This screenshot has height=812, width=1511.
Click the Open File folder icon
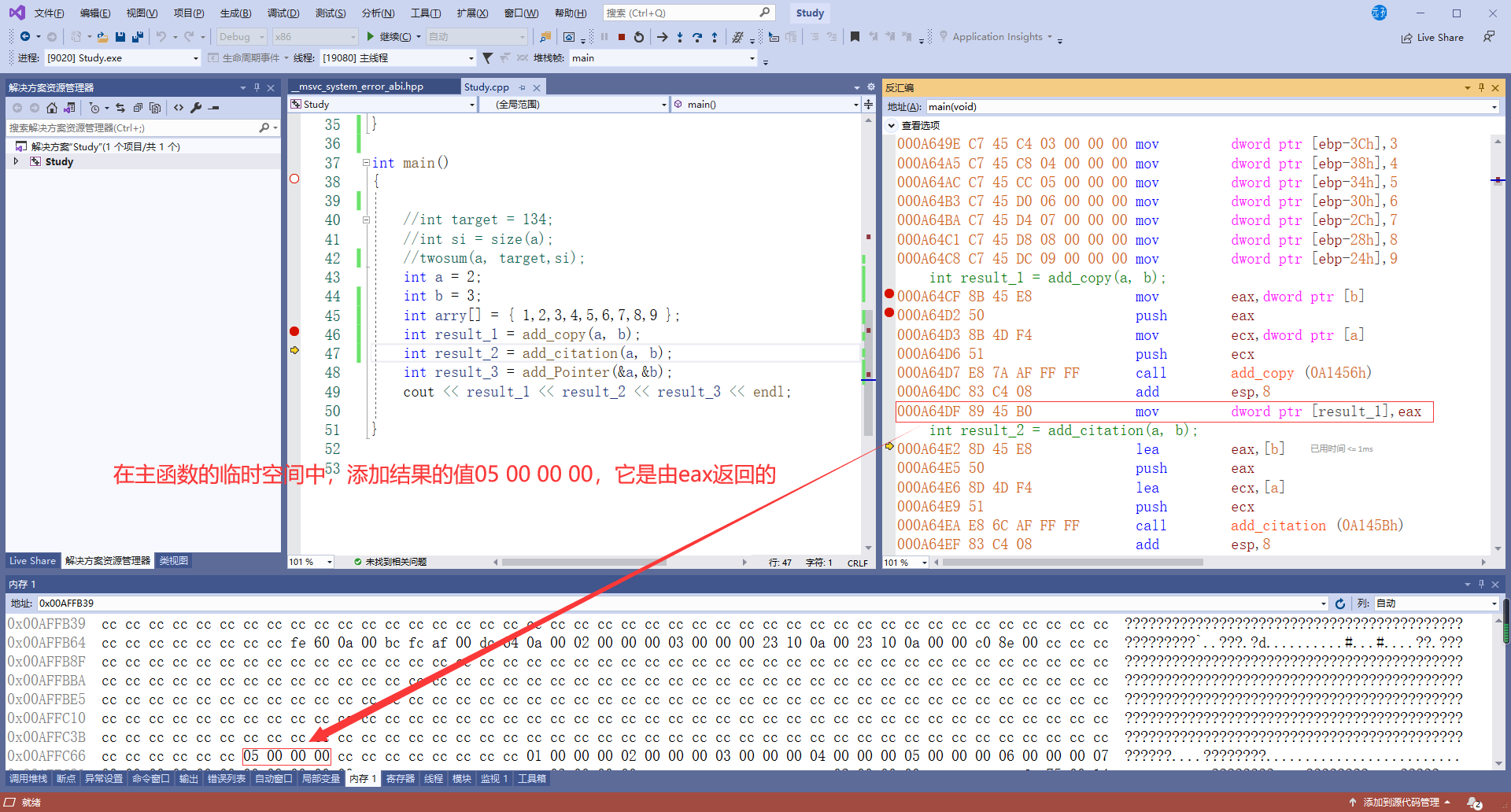click(x=102, y=36)
